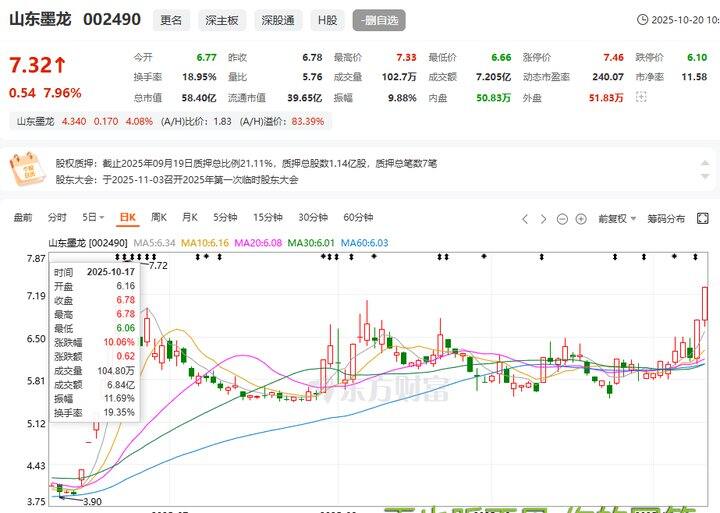720x513 pixels.
Task: Toggle fullscreen chart icon
Action: [x=703, y=219]
